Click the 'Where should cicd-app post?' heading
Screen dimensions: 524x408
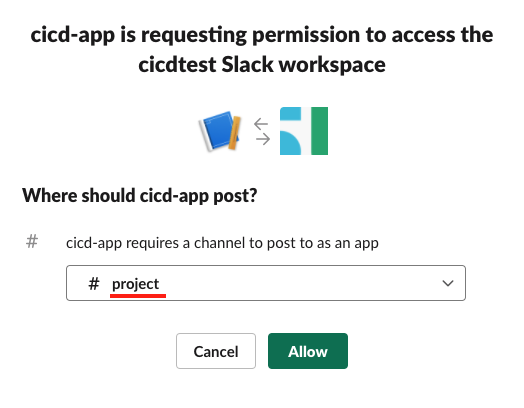click(x=140, y=195)
